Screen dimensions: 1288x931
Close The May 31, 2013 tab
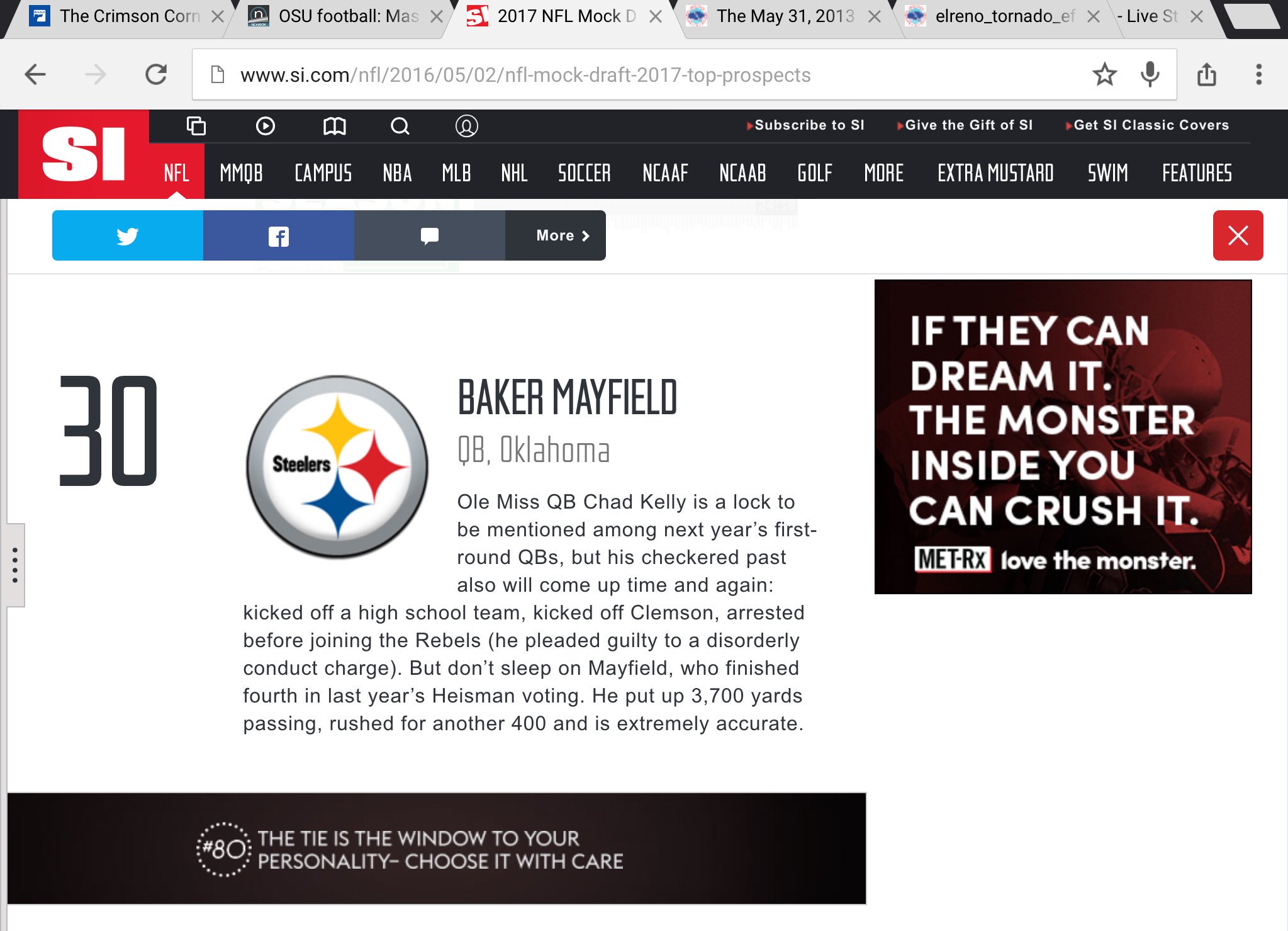tap(875, 16)
